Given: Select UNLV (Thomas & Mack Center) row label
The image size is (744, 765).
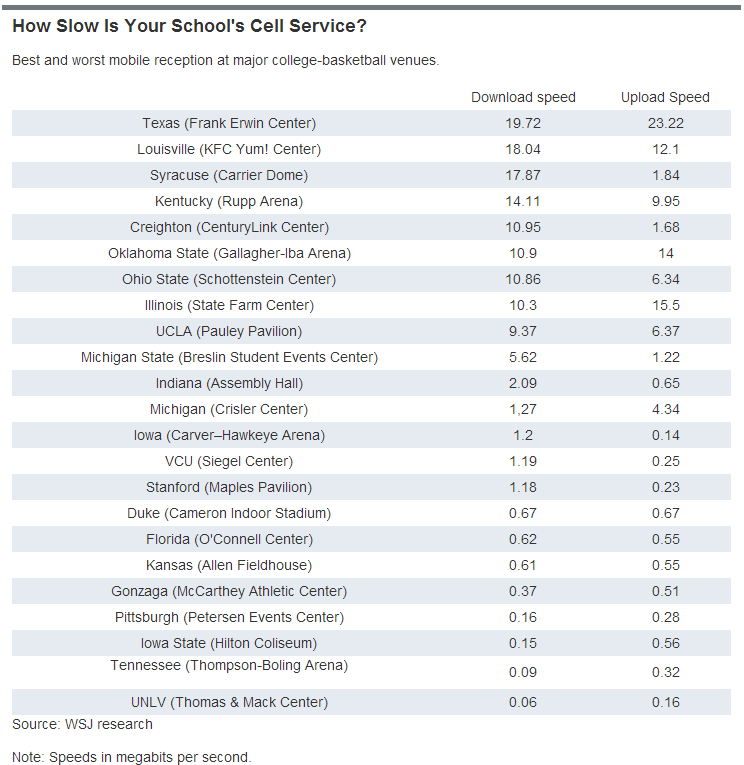Looking at the screenshot, I should [229, 702].
